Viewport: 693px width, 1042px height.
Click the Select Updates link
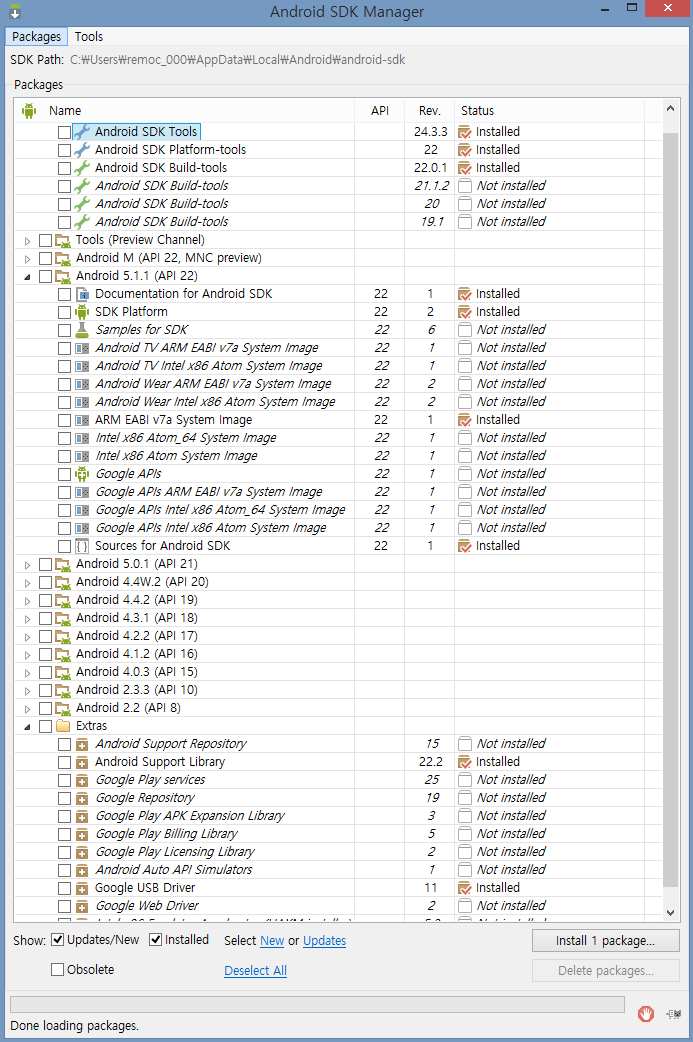point(324,940)
